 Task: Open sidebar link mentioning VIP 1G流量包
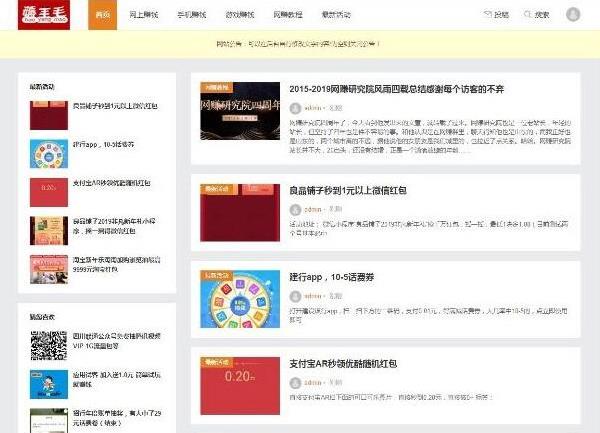(117, 341)
